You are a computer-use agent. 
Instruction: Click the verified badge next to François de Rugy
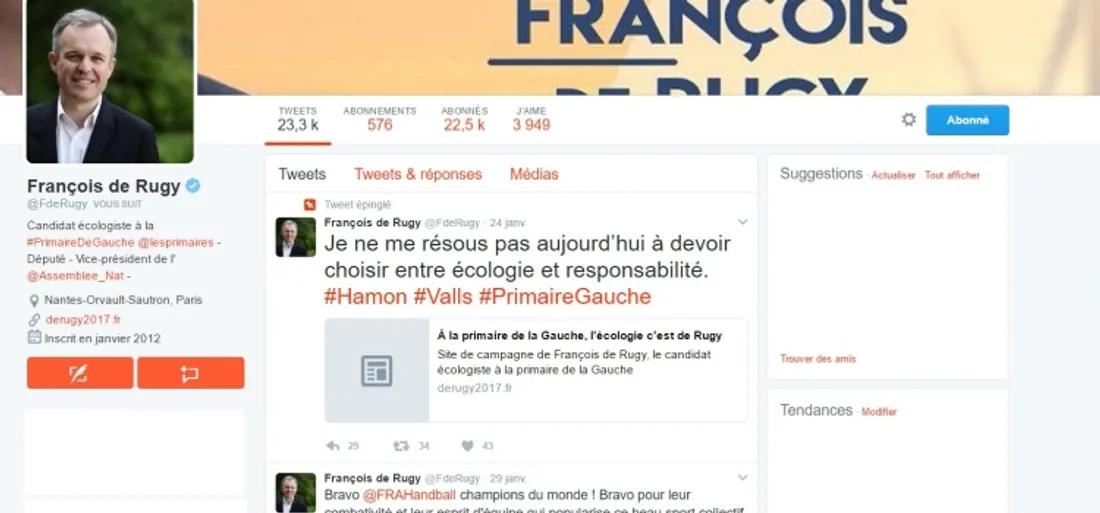(x=193, y=186)
